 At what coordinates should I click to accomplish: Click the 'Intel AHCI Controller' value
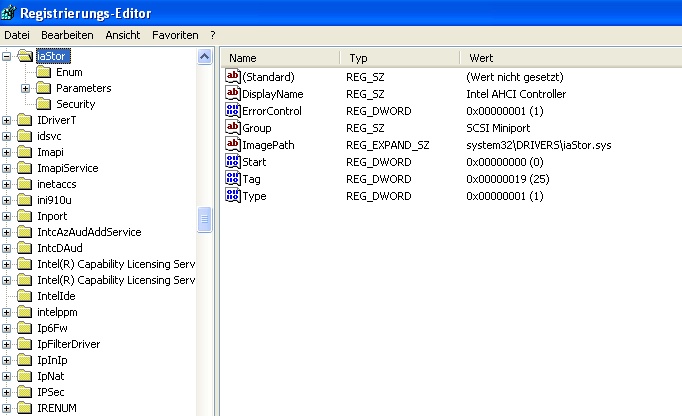516,94
